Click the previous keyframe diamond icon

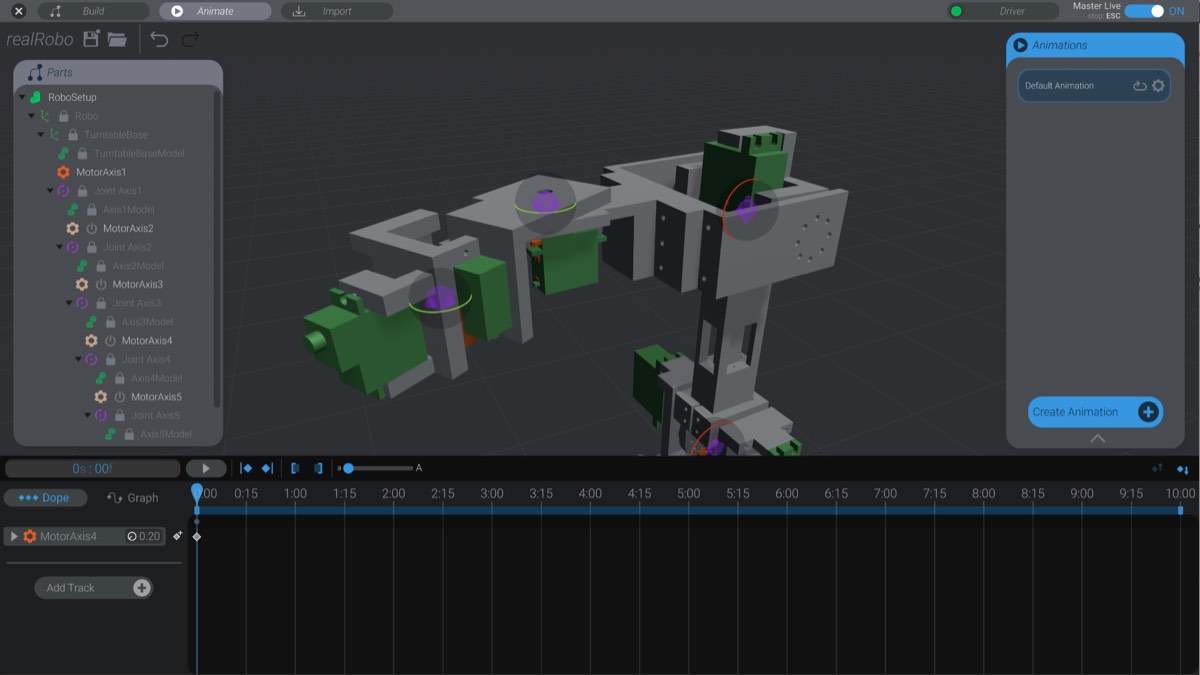point(245,467)
